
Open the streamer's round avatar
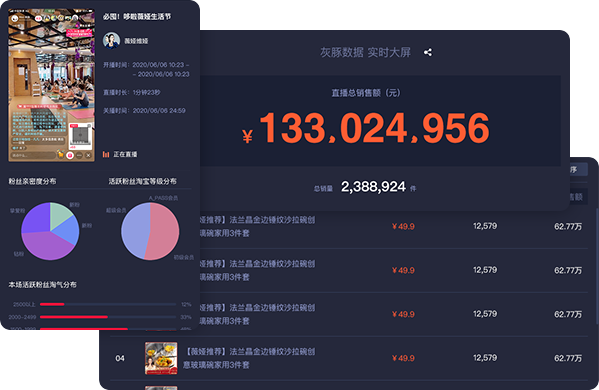point(112,40)
